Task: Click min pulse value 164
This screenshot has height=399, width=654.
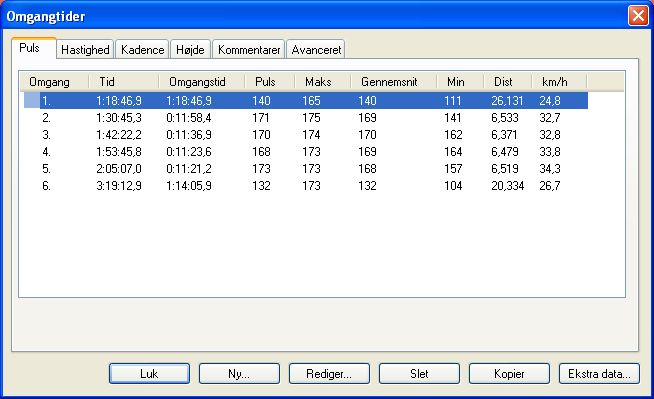Action: click(453, 152)
